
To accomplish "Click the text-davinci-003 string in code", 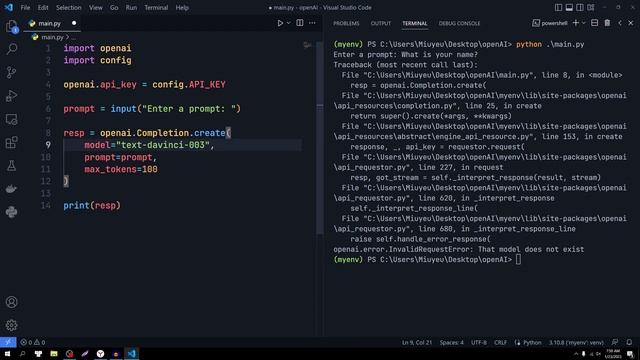I will click(163, 145).
